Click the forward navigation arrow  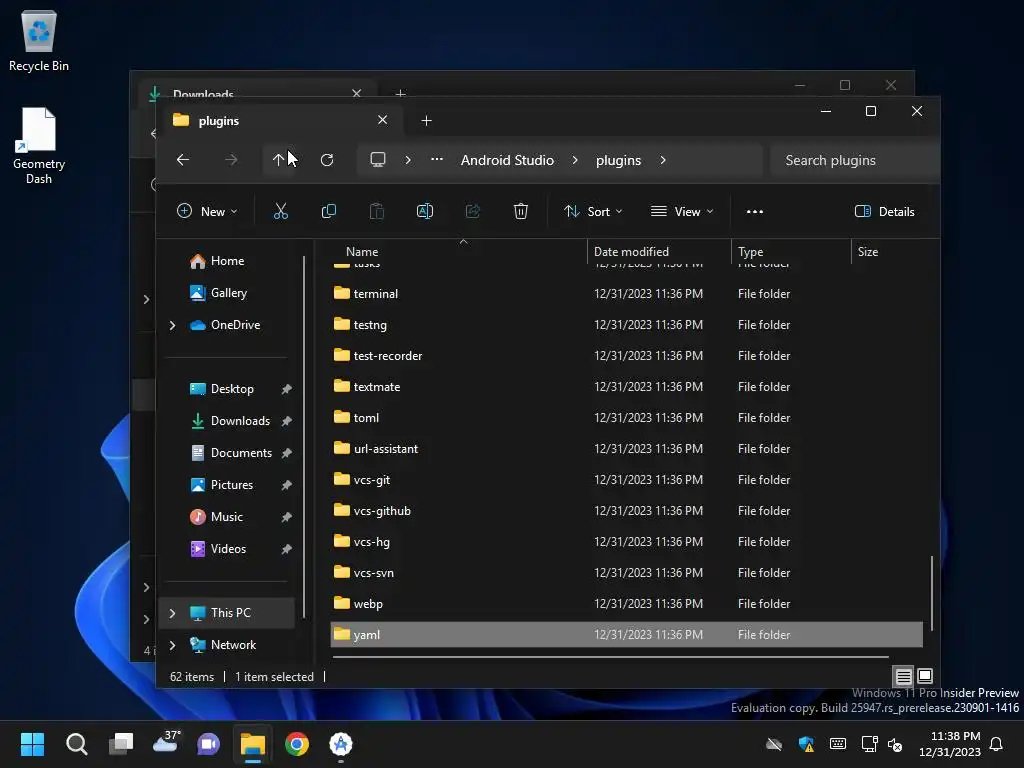(231, 160)
